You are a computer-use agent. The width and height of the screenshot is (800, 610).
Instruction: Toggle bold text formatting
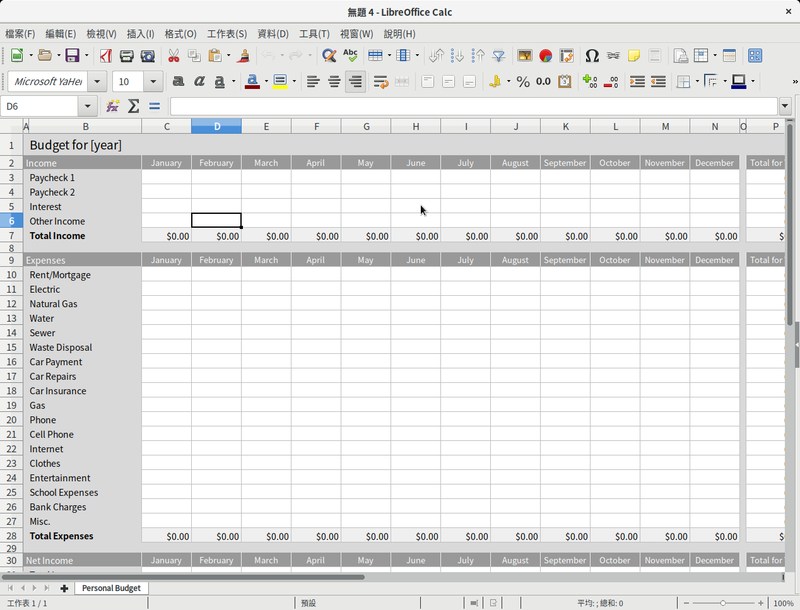178,82
